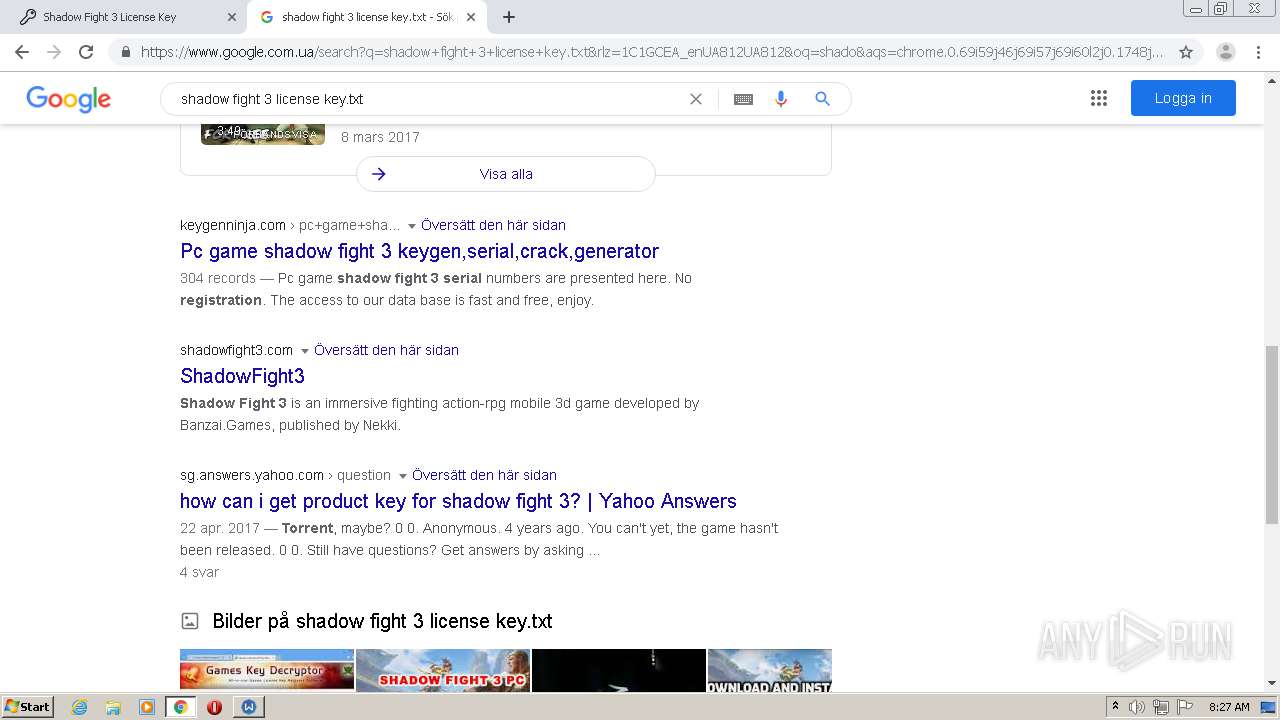Open Internet Explorer from taskbar
1280x720 pixels.
pos(79,707)
